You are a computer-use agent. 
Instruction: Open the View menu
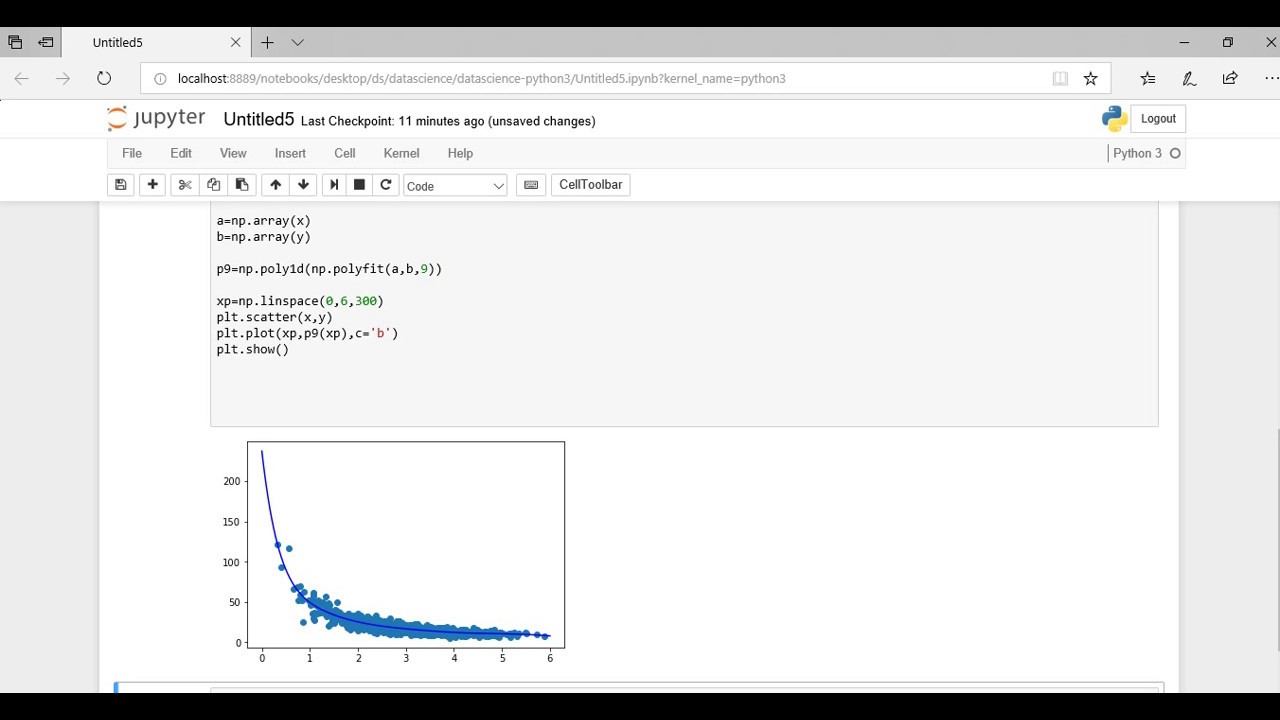click(x=233, y=153)
